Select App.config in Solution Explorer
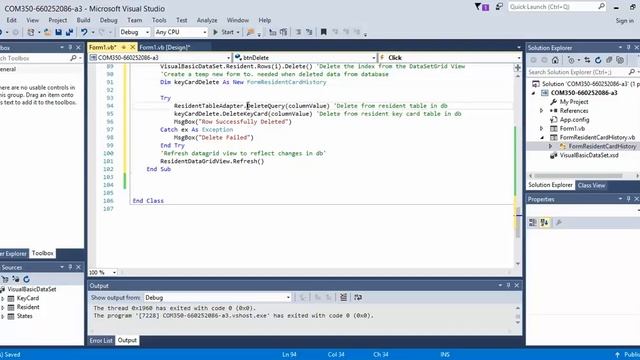The height and width of the screenshot is (360, 640). tap(575, 120)
